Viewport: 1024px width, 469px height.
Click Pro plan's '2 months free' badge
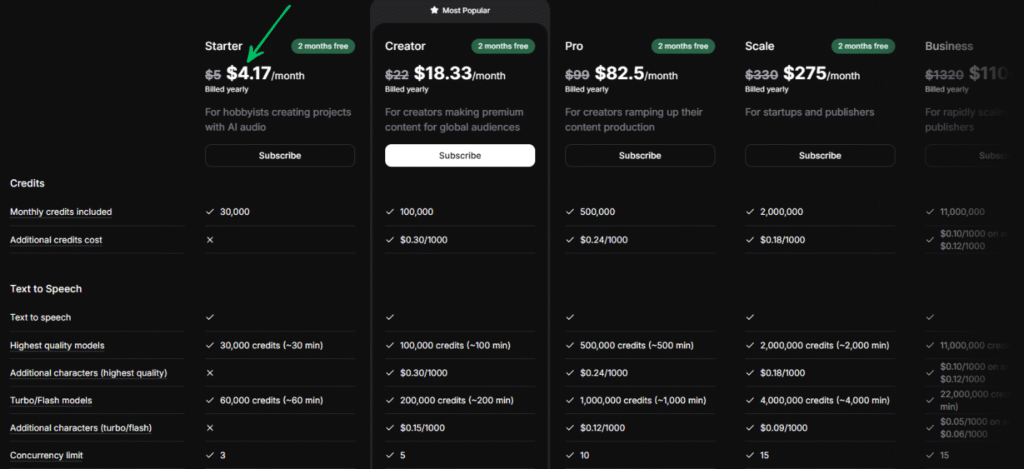(683, 46)
